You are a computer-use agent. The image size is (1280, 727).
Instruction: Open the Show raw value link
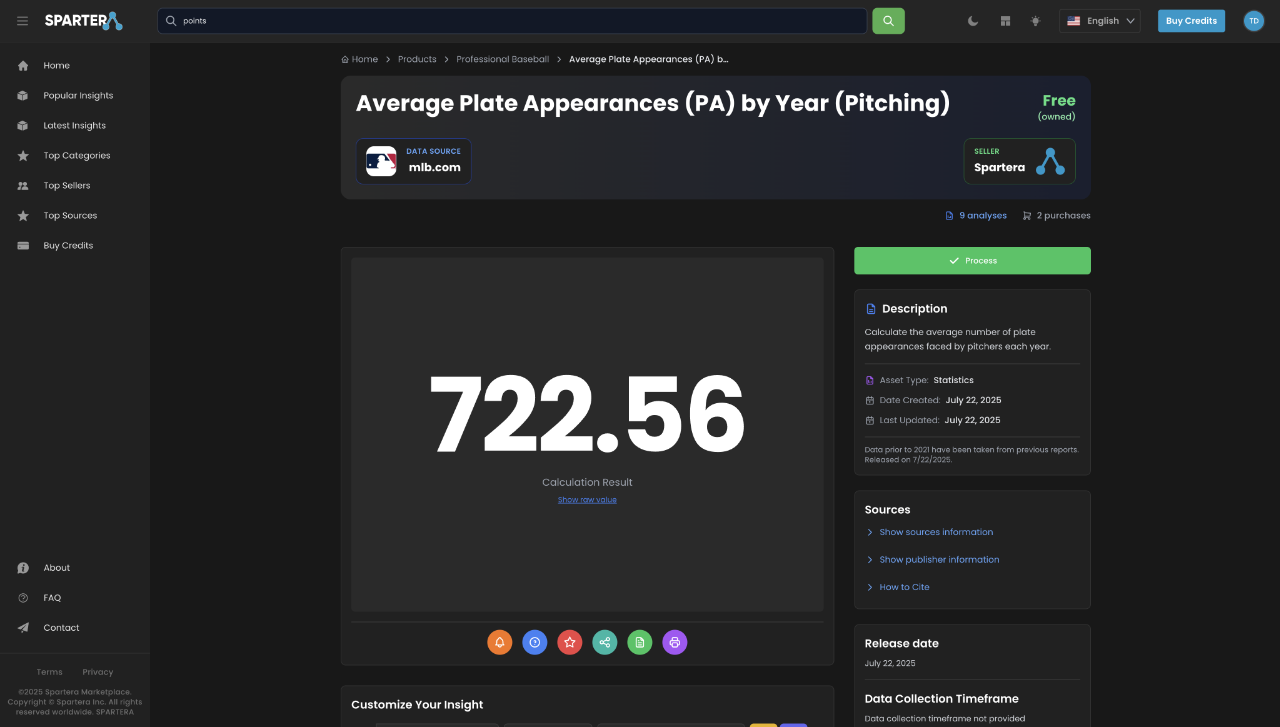[x=587, y=499]
